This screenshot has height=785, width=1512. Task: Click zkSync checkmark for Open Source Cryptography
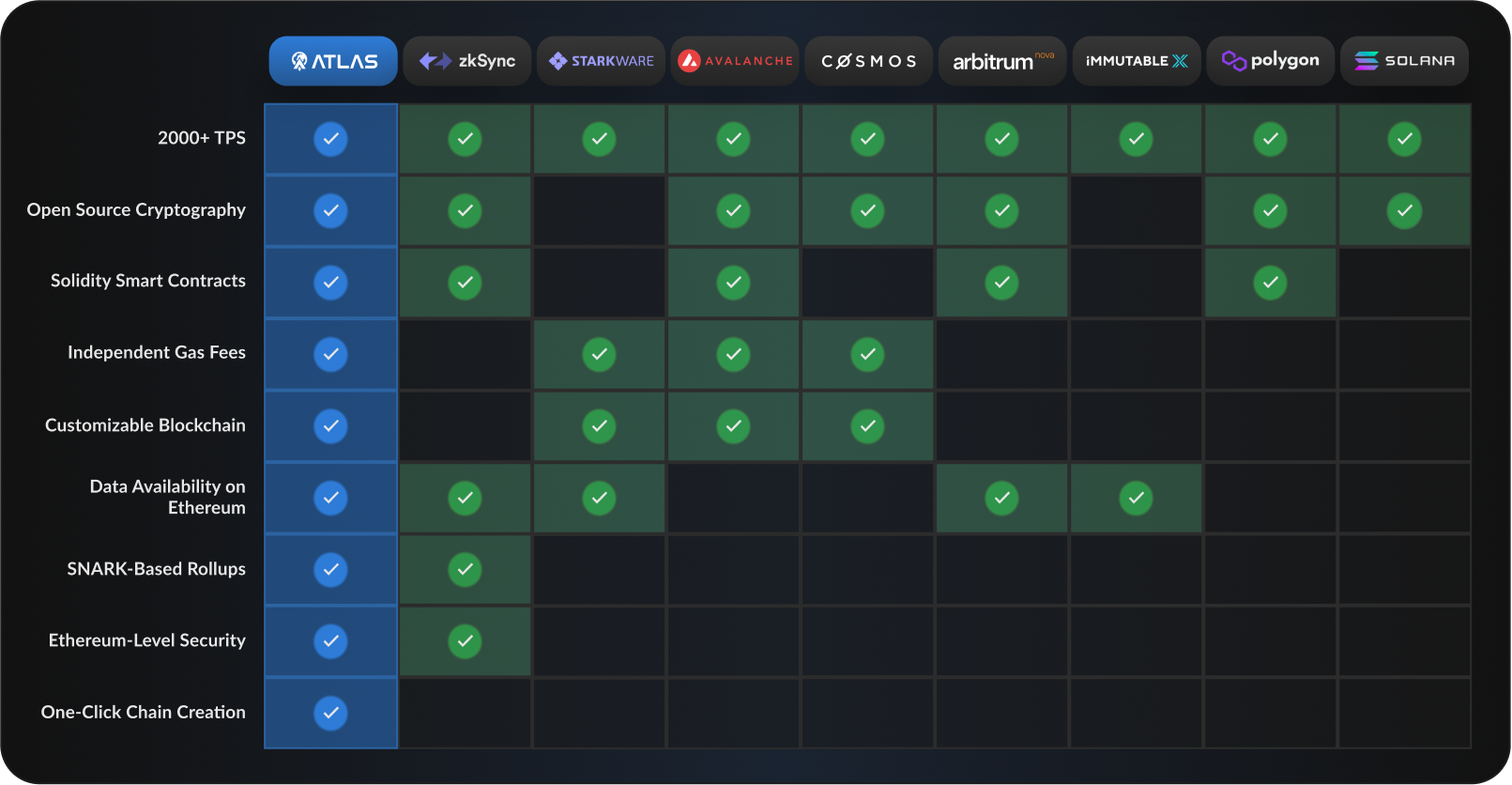[x=465, y=210]
